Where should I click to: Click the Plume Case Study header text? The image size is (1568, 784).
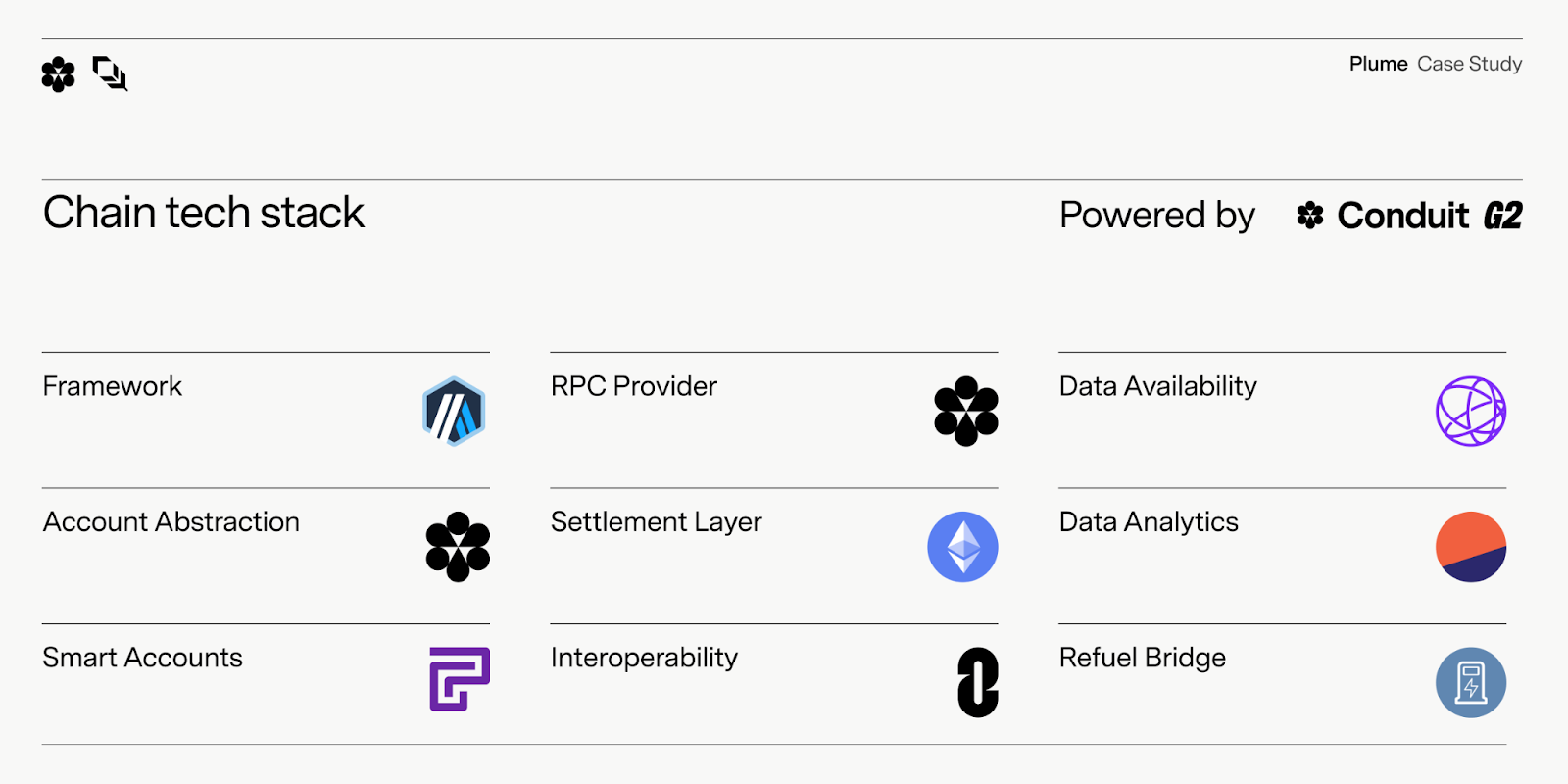pyautogui.click(x=1435, y=64)
